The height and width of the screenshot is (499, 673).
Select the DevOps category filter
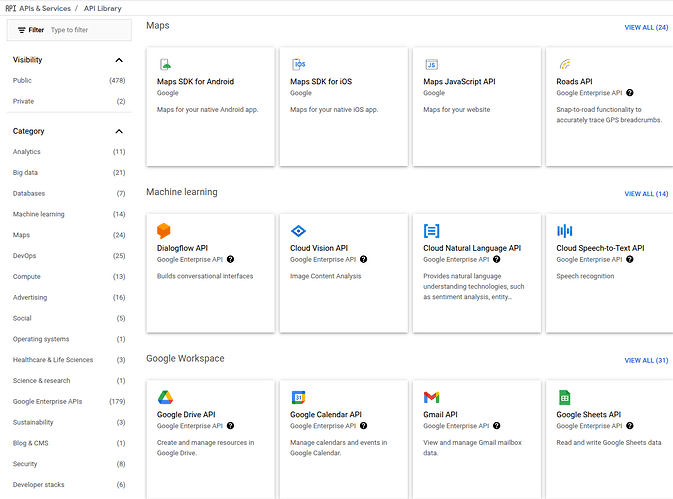click(x=25, y=256)
